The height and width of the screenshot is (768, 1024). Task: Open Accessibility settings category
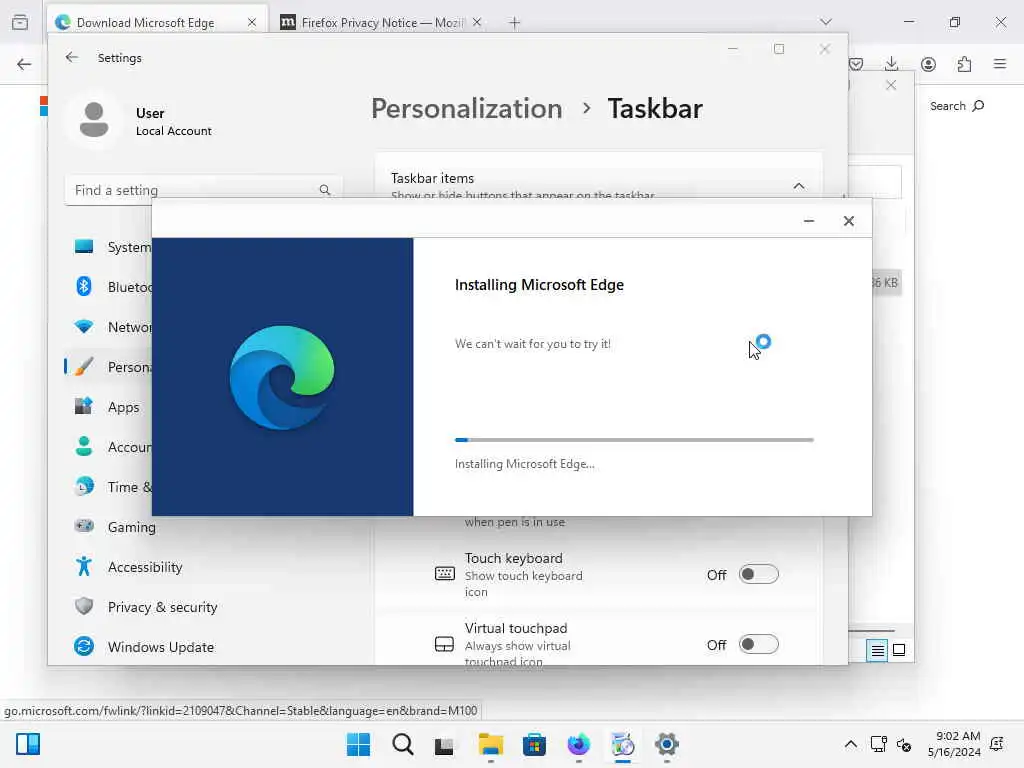pos(128,567)
